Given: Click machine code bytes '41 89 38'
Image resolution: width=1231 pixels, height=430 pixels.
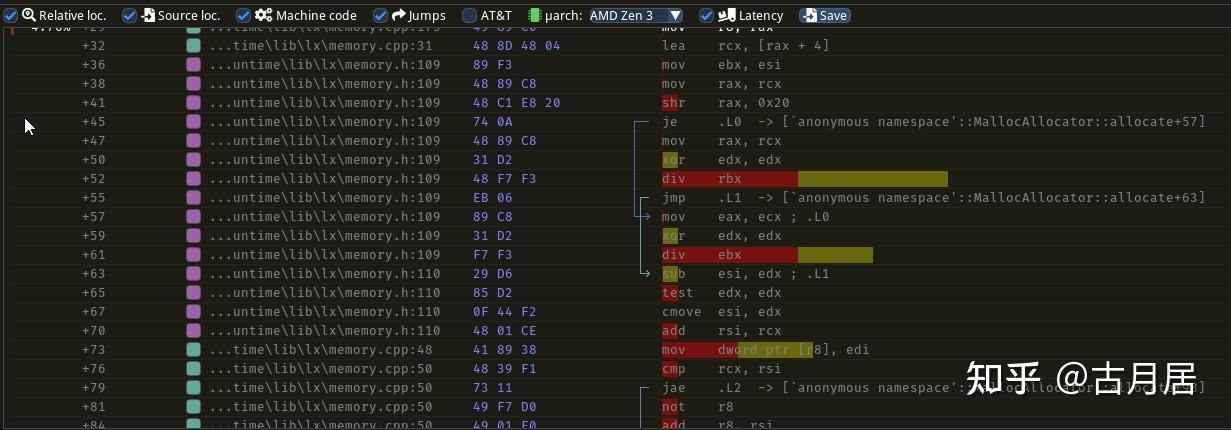Looking at the screenshot, I should pos(505,349).
